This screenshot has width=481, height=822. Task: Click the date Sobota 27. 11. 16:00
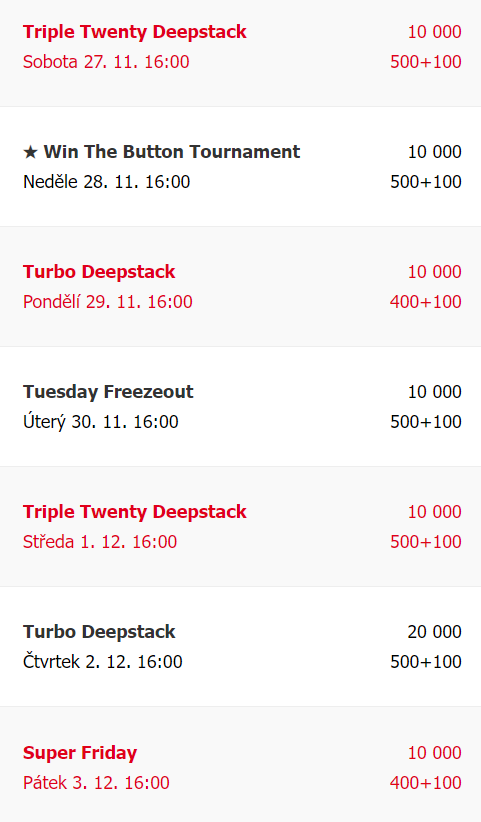[x=106, y=62]
